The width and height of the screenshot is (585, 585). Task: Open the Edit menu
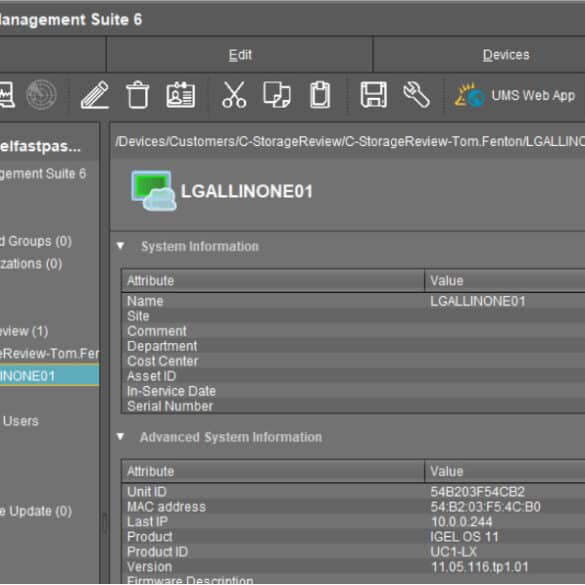[240, 55]
